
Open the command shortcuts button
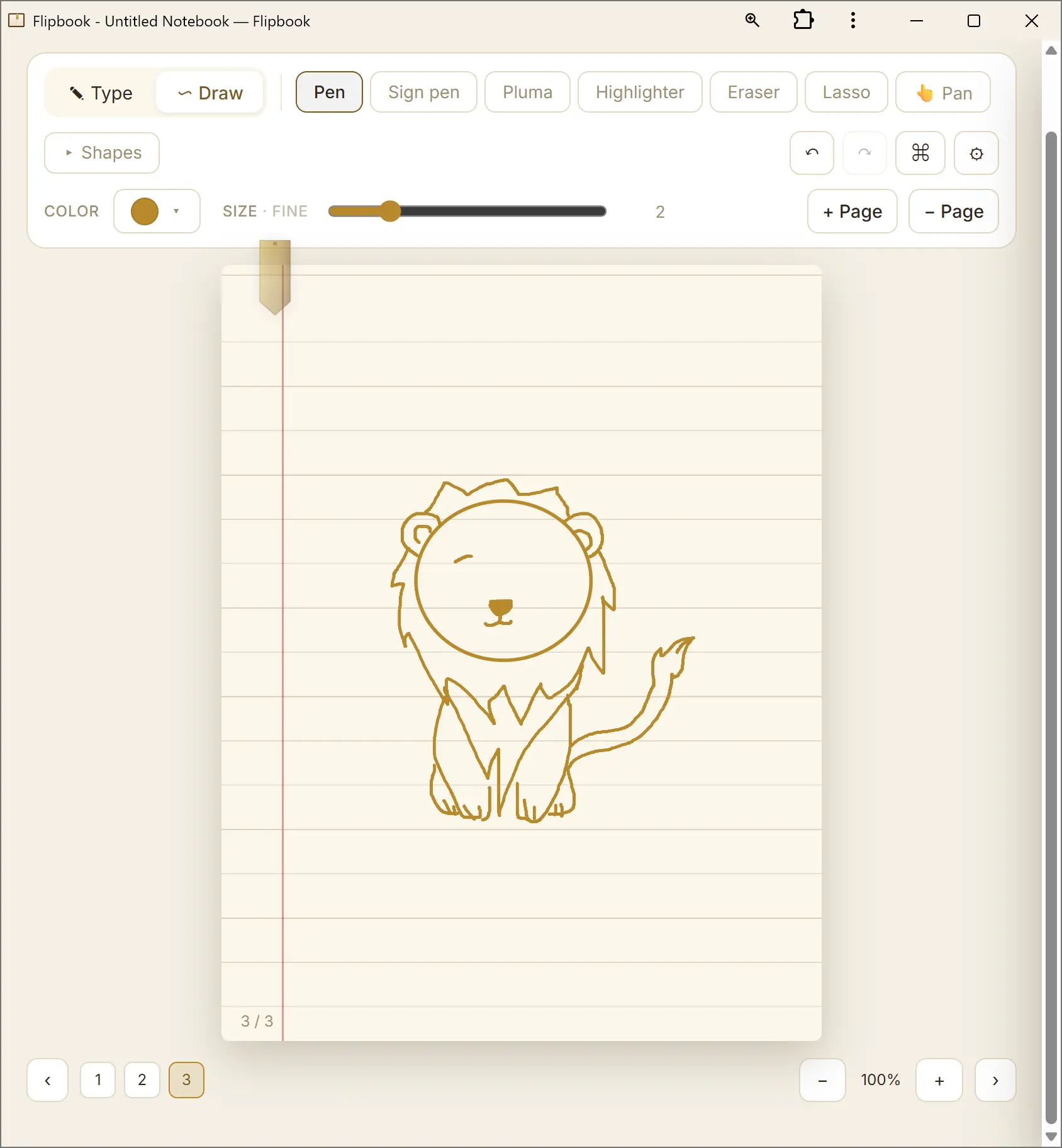[x=920, y=153]
